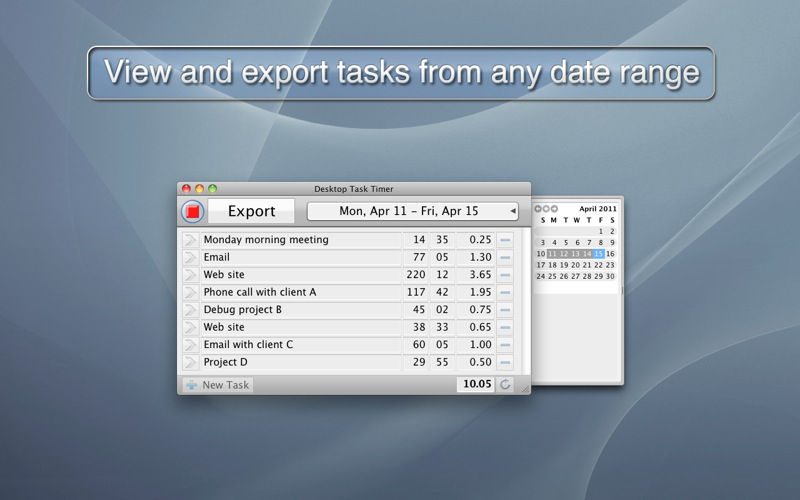Stop the running timer with red square button
The height and width of the screenshot is (500, 800).
click(x=193, y=211)
